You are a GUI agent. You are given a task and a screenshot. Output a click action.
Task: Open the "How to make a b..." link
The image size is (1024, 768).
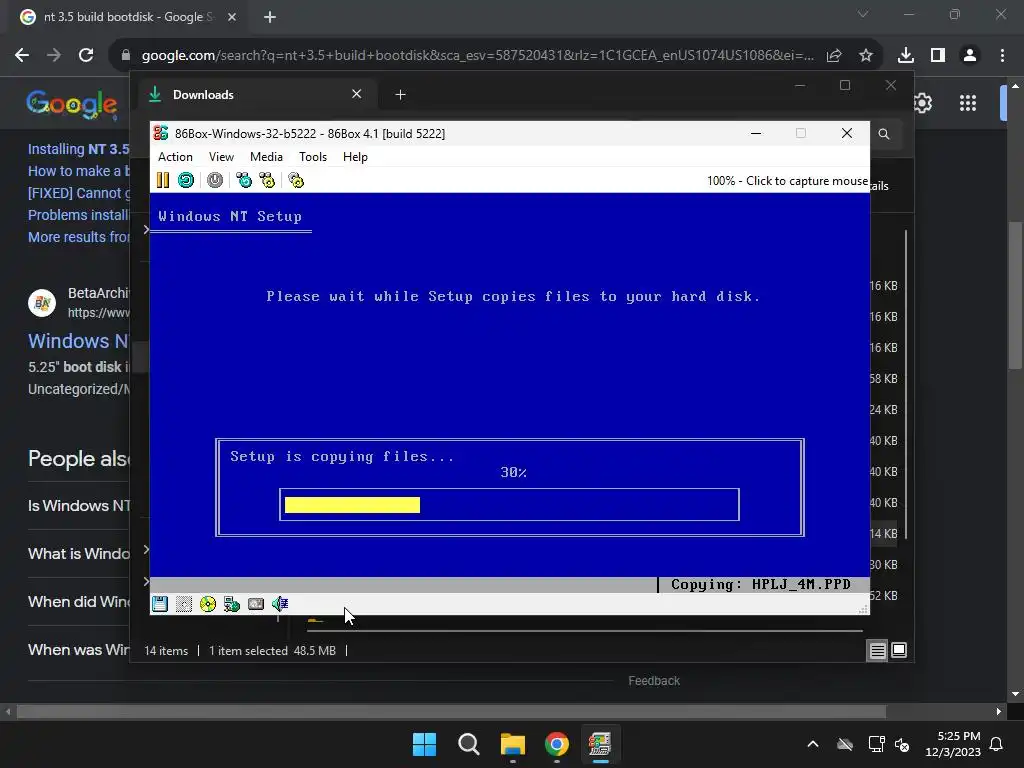pos(78,171)
